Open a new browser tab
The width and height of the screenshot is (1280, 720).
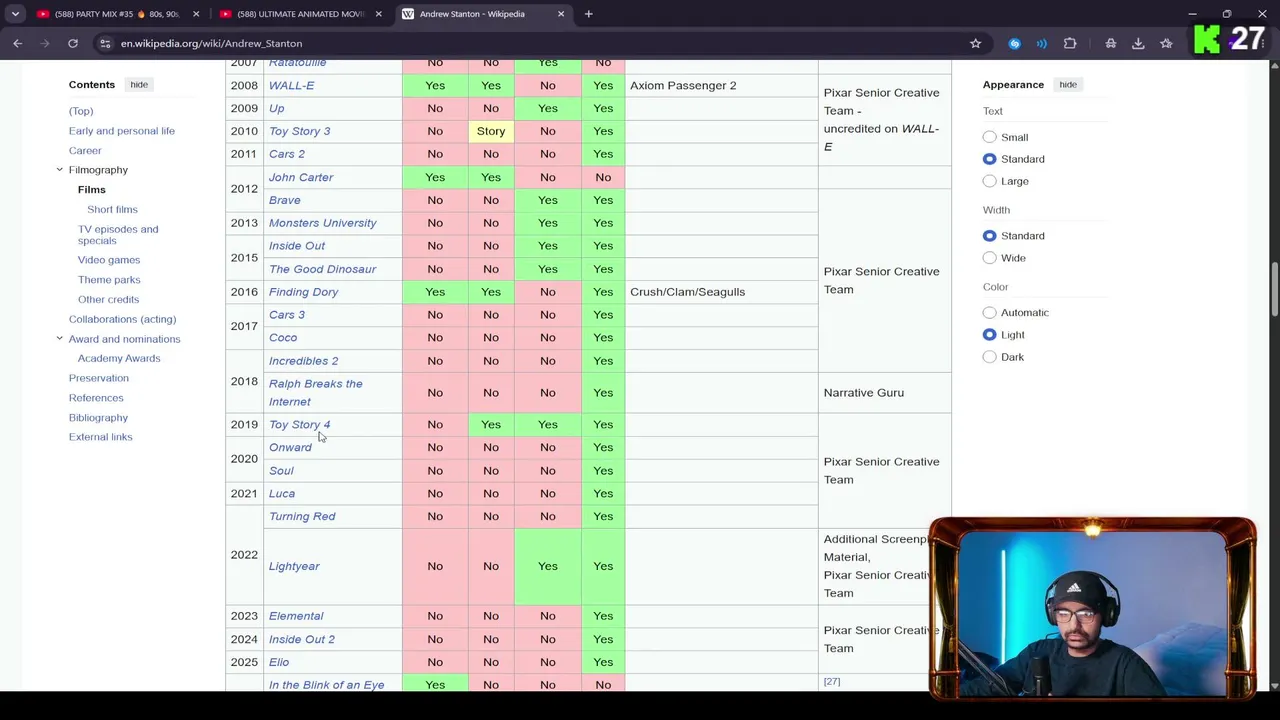click(x=588, y=14)
